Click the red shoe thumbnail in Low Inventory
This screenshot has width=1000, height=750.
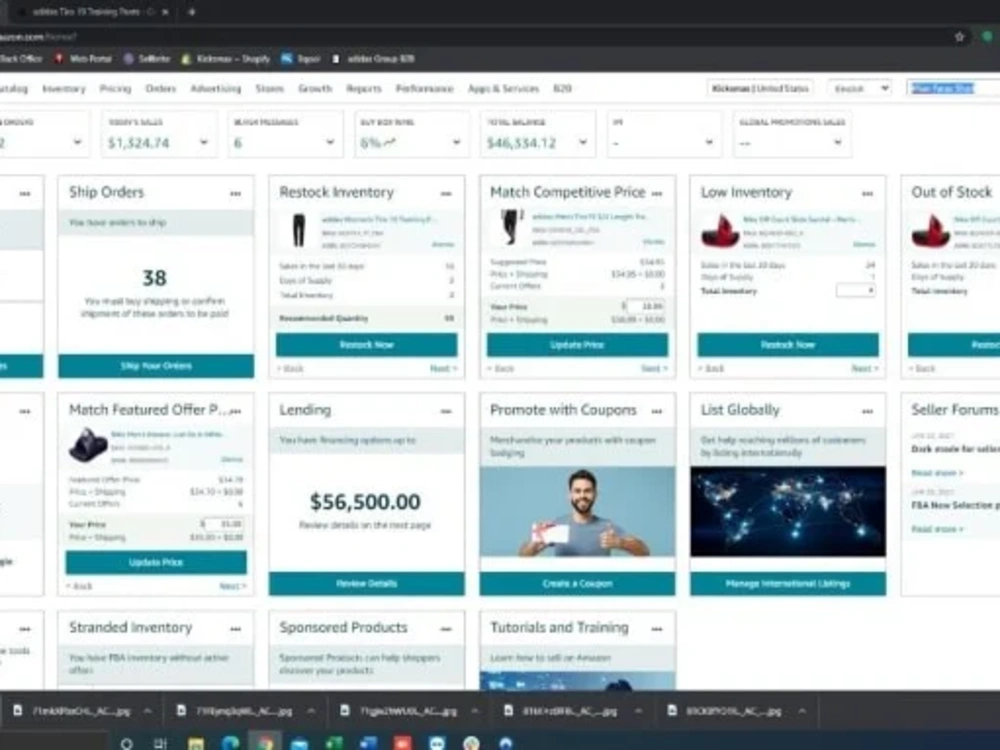720,231
